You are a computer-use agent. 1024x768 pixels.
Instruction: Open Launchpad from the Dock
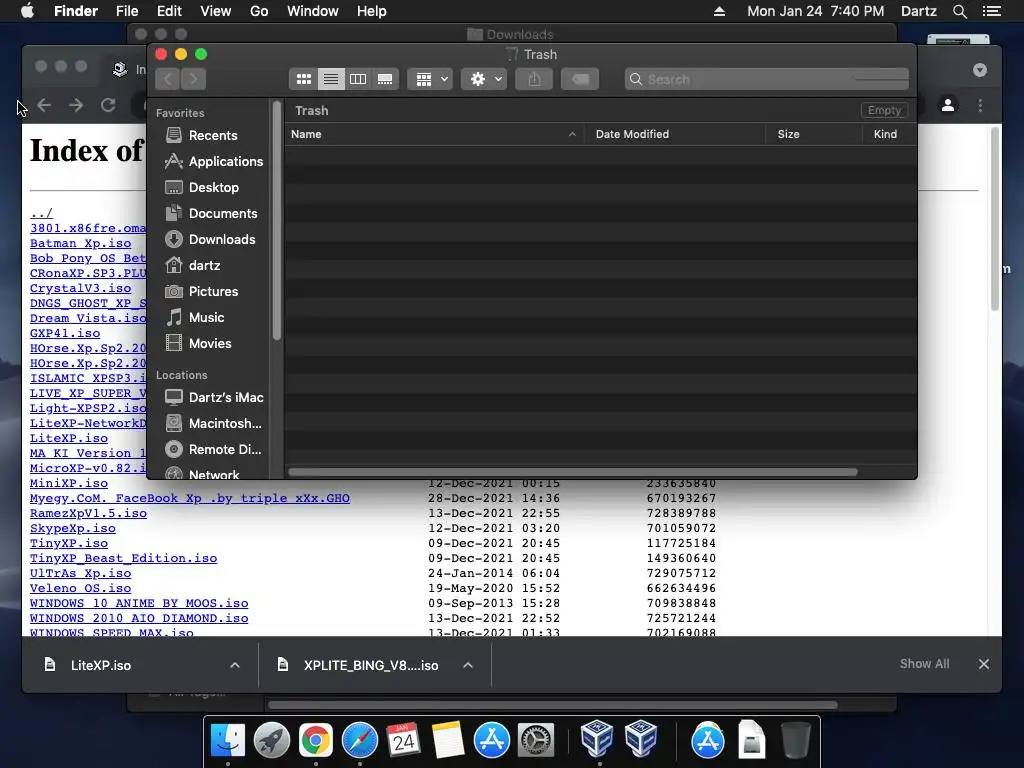[272, 740]
